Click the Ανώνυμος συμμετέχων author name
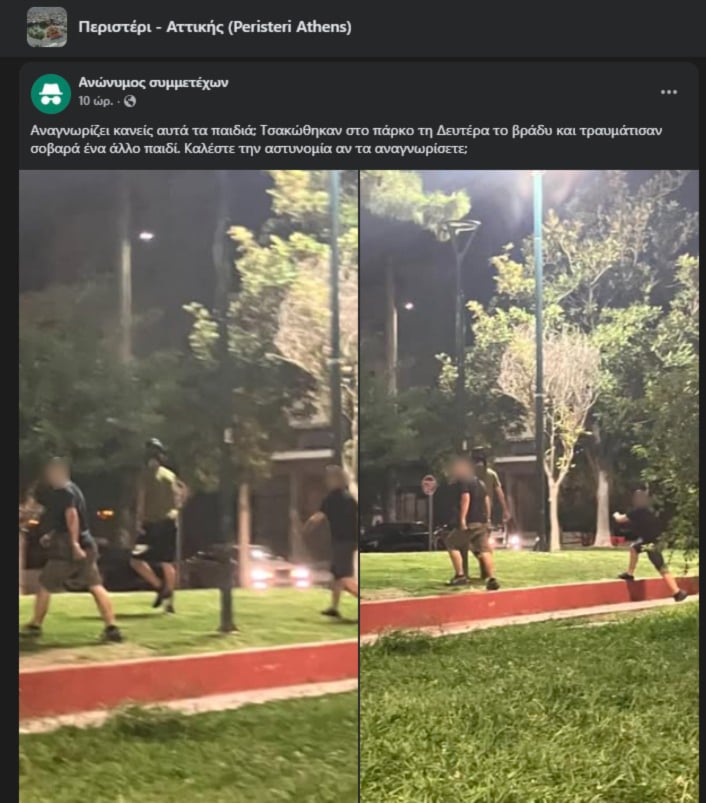This screenshot has width=706, height=803. click(153, 82)
